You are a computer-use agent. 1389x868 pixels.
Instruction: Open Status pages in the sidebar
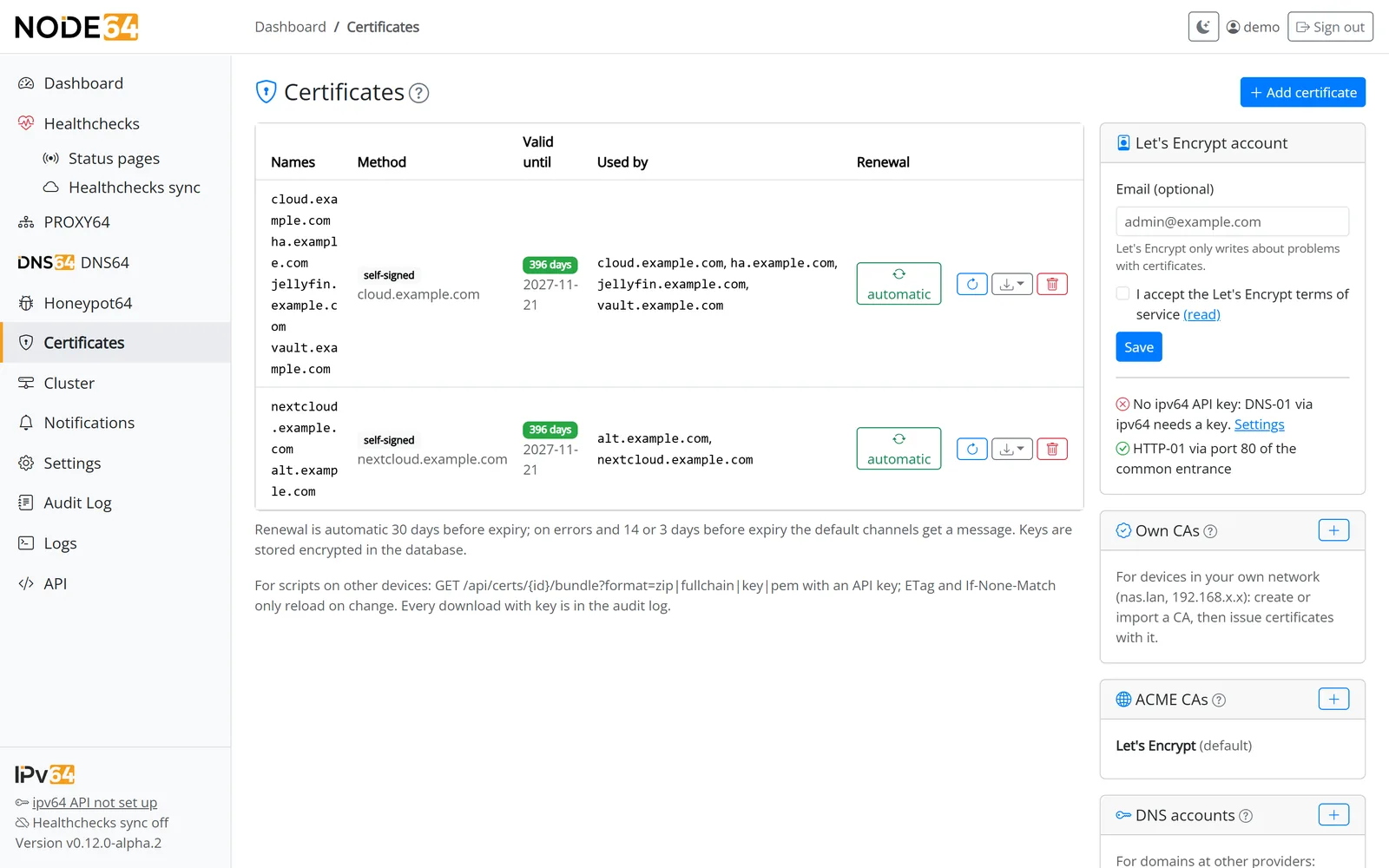point(114,159)
